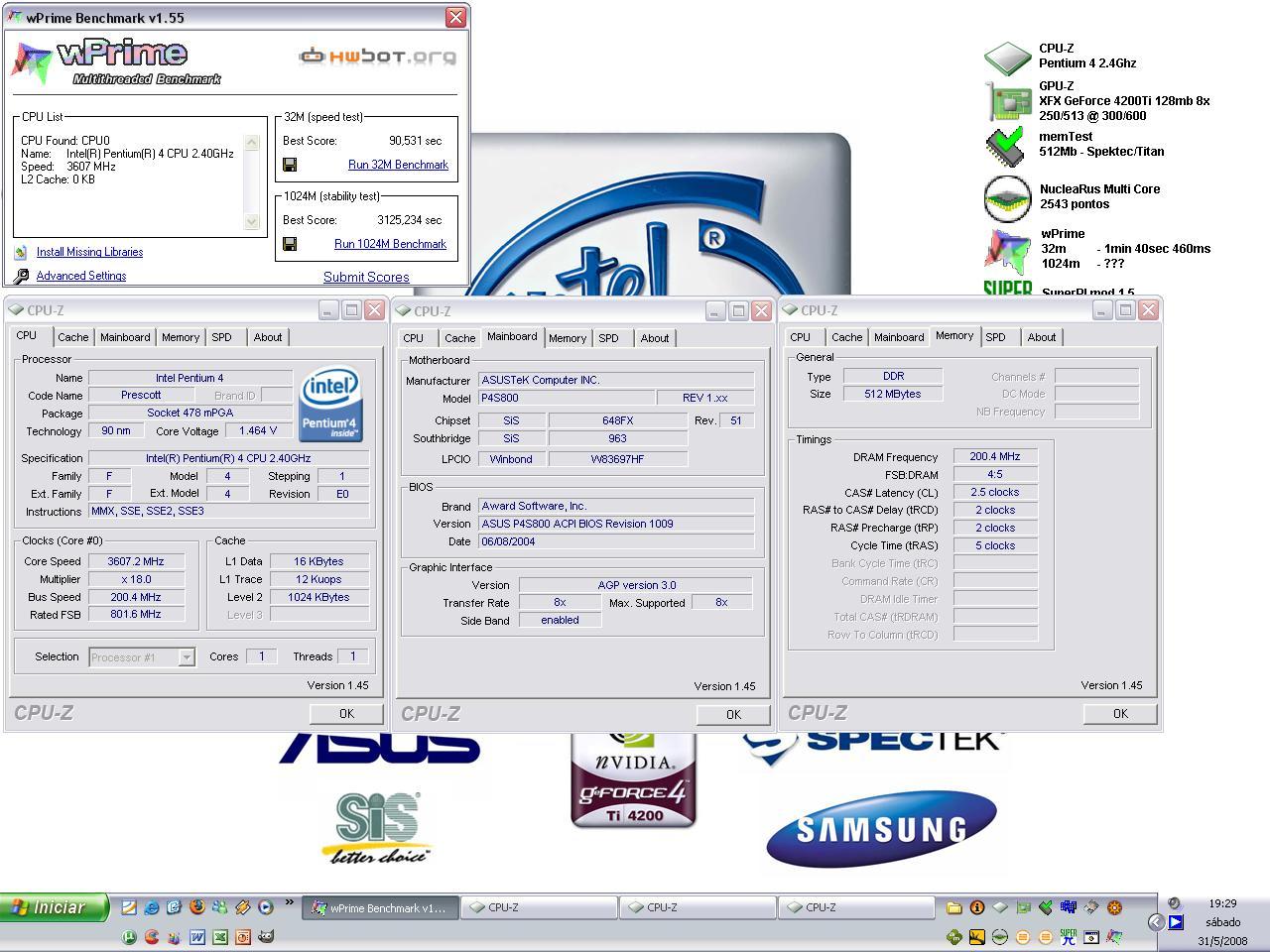Launch Super PI from the taskbar toolbar
The image size is (1270, 952).
[1069, 936]
